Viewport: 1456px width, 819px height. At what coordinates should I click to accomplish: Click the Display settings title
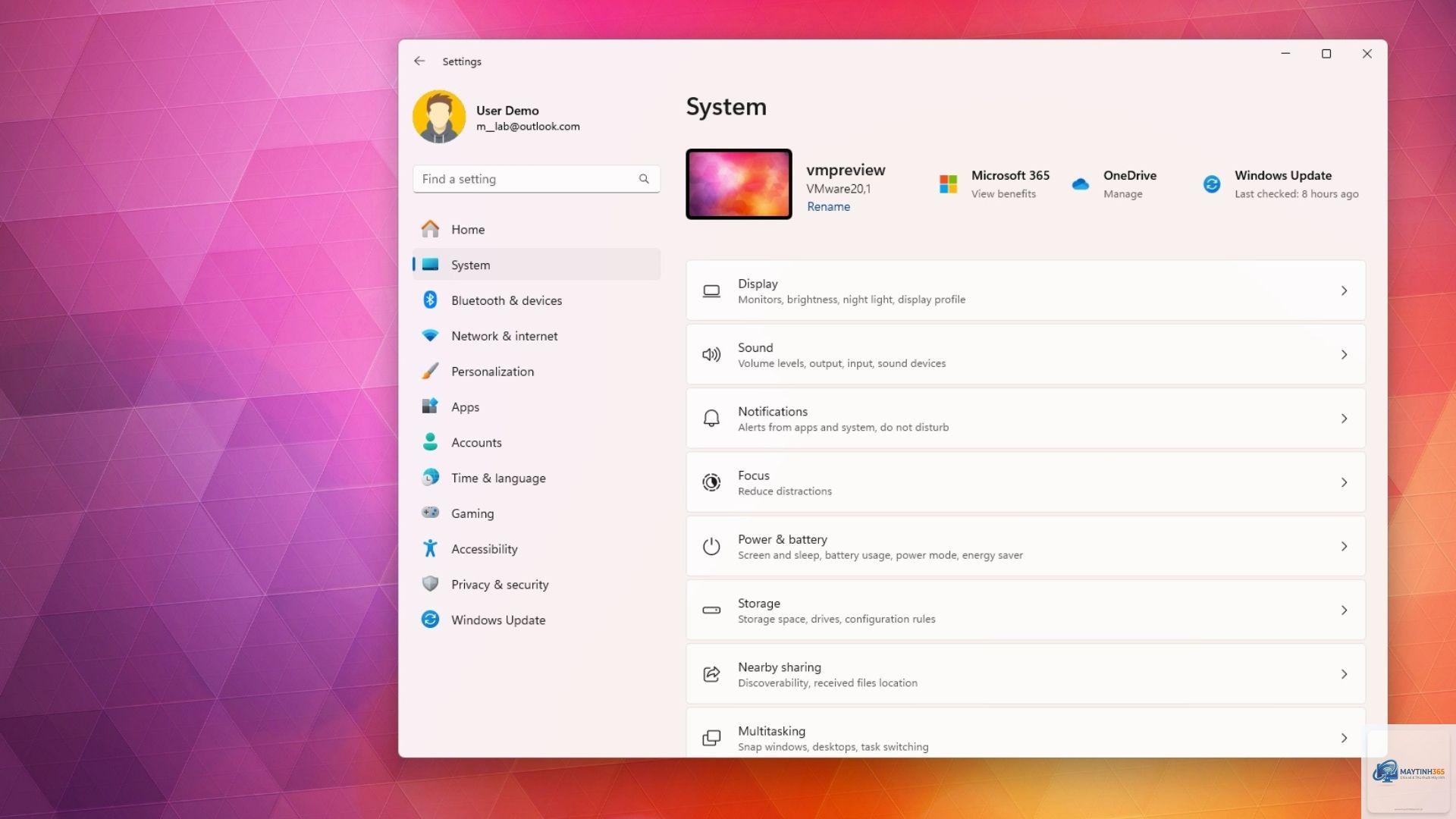pyautogui.click(x=758, y=284)
